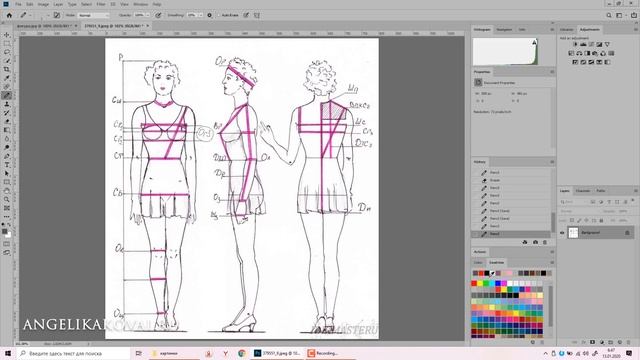640x360 pixels.
Task: Select the Lasso tool
Action: 7,52
